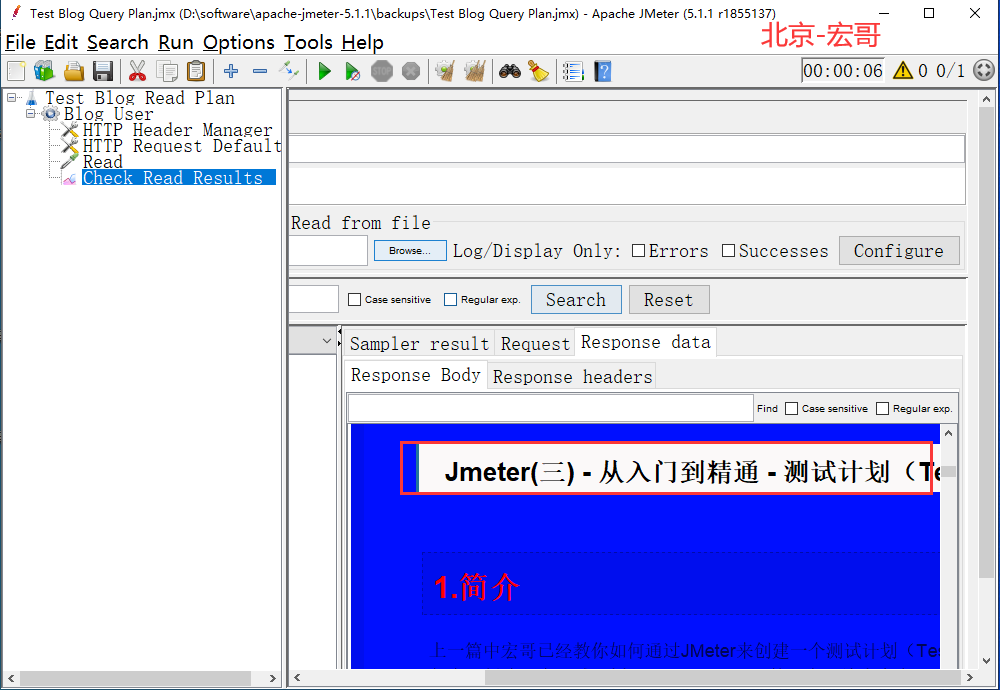Tick Case sensitive beside Find in Response Body
The height and width of the screenshot is (690, 1000).
(791, 409)
